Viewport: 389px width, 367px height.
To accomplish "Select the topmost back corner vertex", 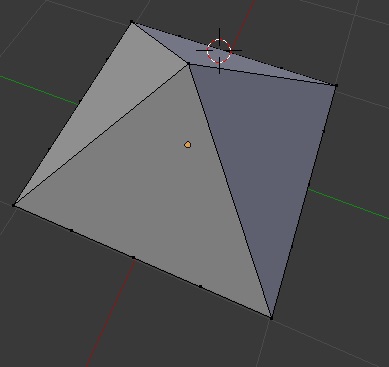I will coord(132,22).
